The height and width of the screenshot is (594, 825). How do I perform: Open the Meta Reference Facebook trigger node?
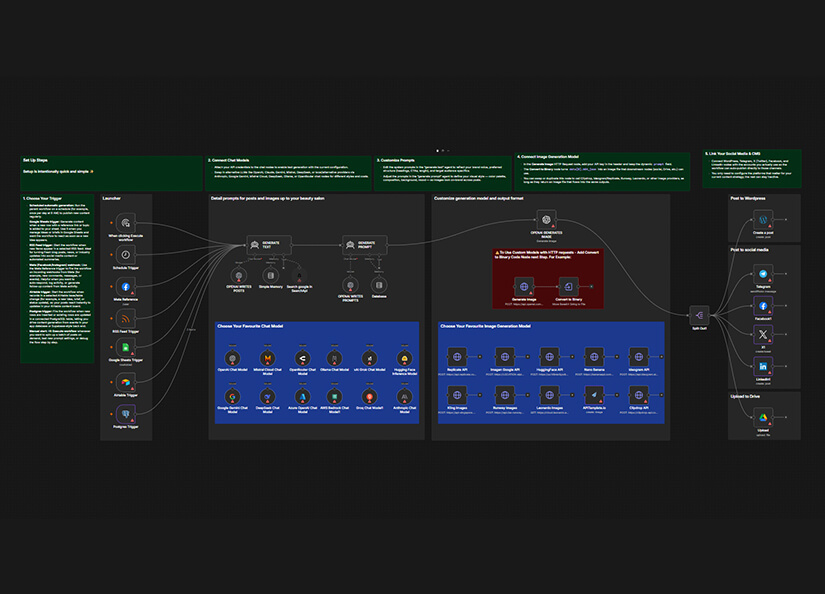[x=126, y=287]
